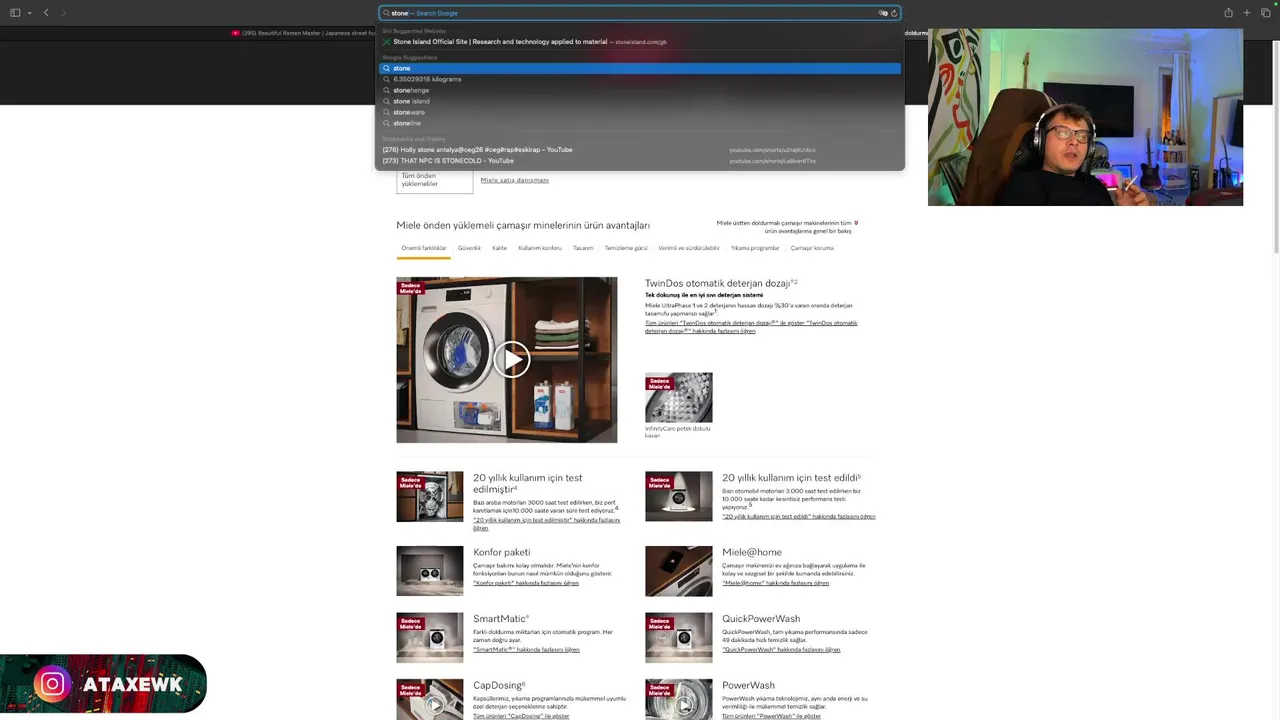Open the 'Konfor paketi' learn-more link

point(526,583)
